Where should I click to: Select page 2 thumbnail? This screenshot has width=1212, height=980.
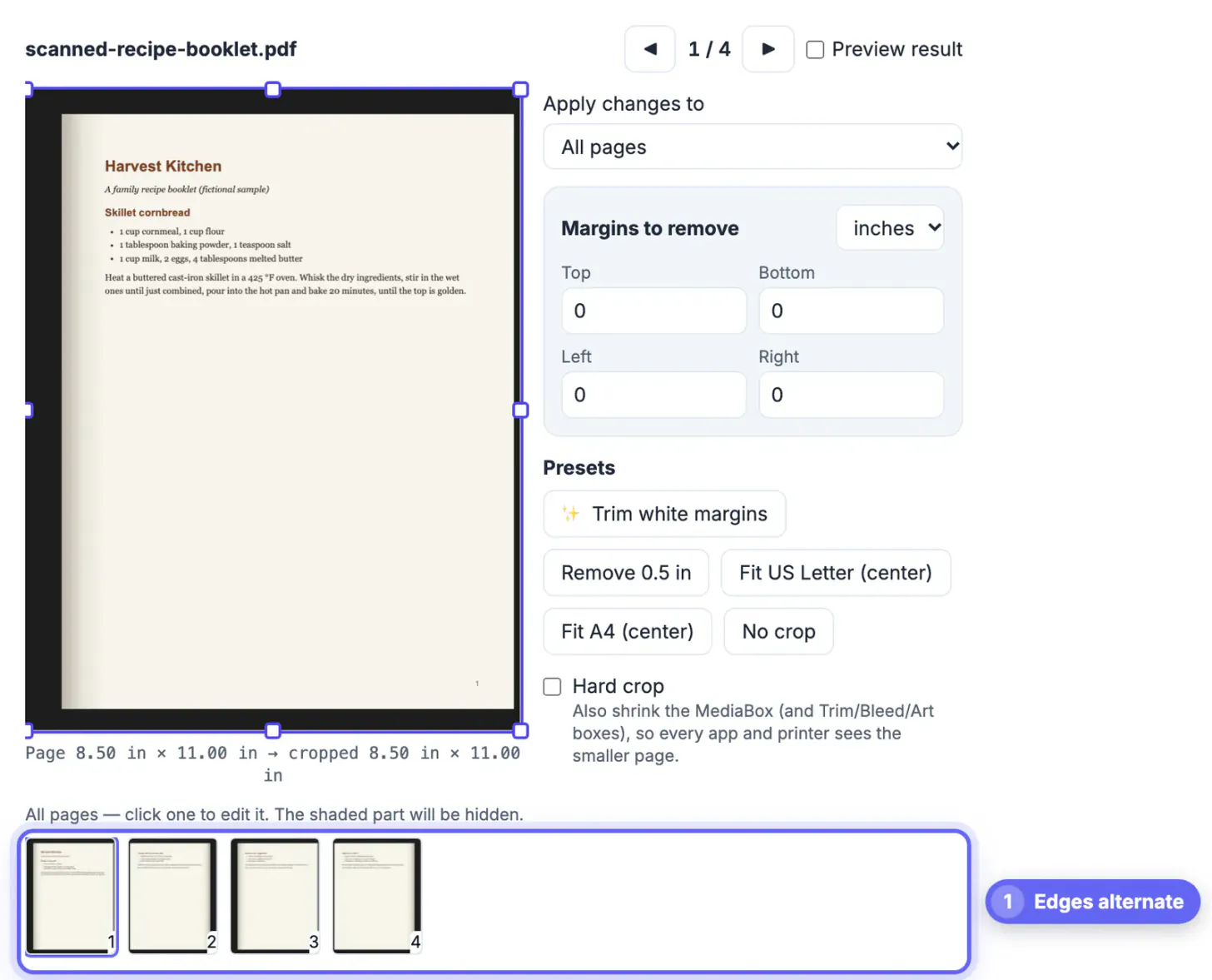[x=173, y=896]
